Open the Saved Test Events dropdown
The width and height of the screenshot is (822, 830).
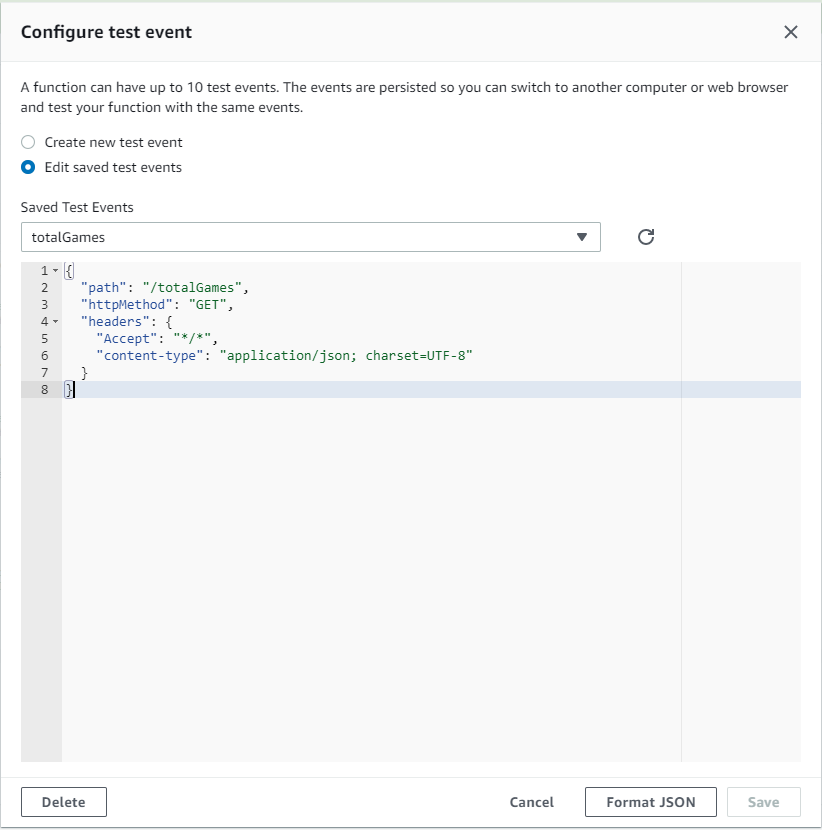click(311, 237)
